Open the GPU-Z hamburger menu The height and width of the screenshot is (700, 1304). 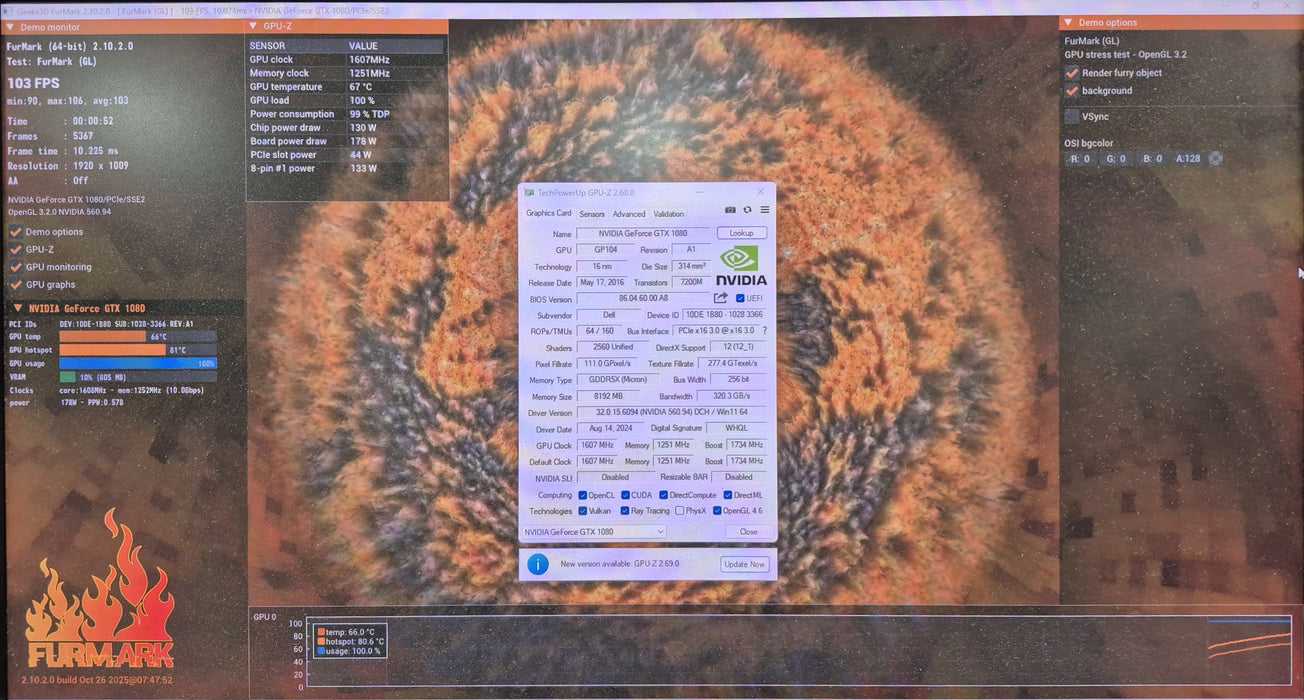tap(765, 210)
